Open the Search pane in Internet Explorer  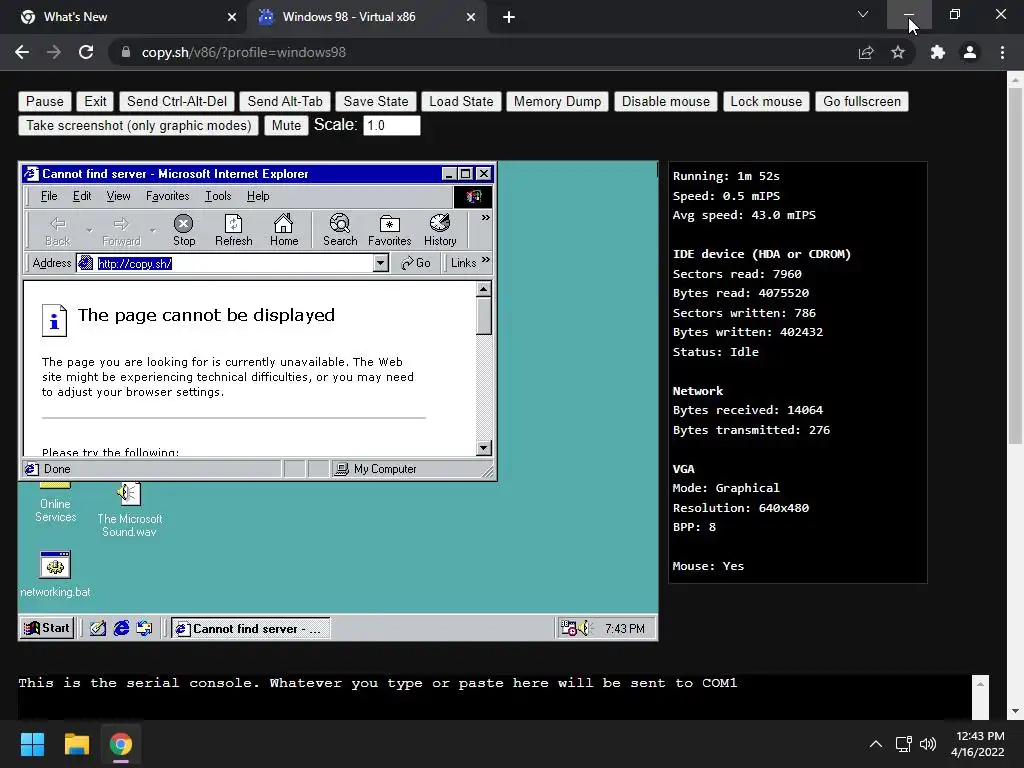[x=340, y=230]
